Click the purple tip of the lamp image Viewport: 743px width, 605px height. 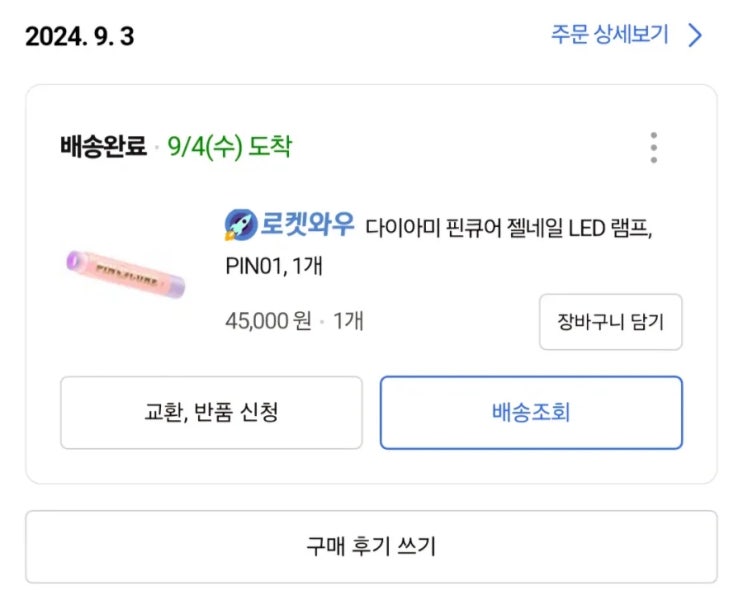tap(74, 261)
